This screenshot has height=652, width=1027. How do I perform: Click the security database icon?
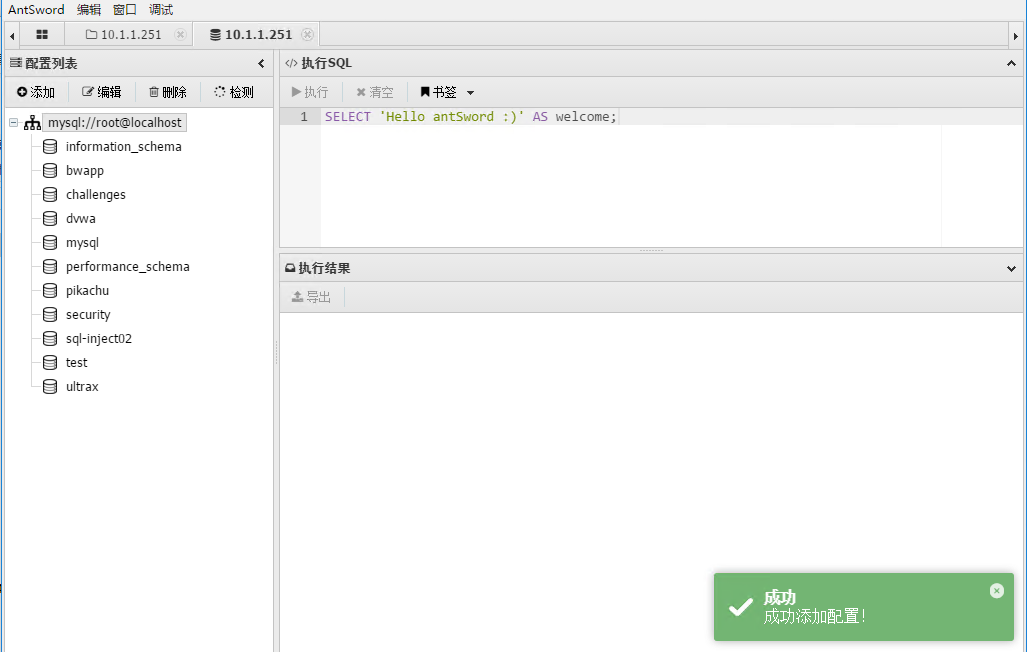50,315
